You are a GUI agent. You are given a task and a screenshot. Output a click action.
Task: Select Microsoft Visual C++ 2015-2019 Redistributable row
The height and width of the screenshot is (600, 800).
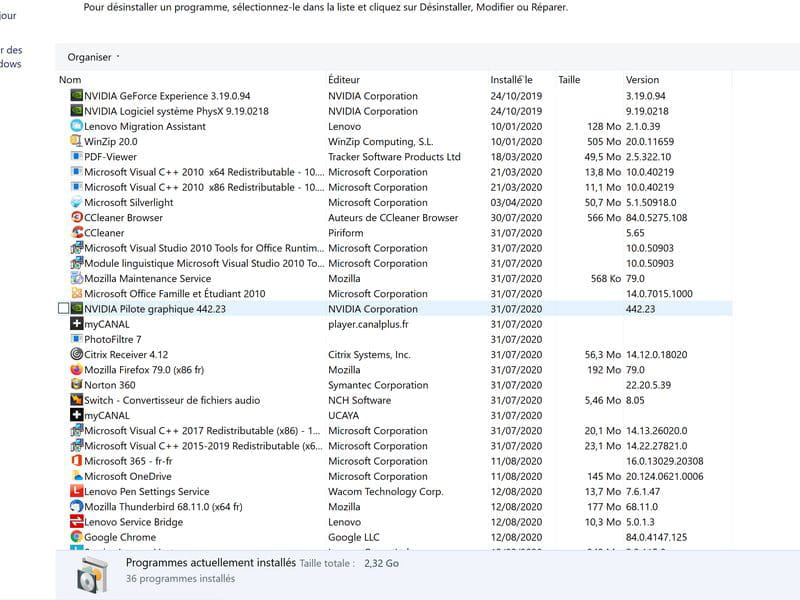point(395,446)
